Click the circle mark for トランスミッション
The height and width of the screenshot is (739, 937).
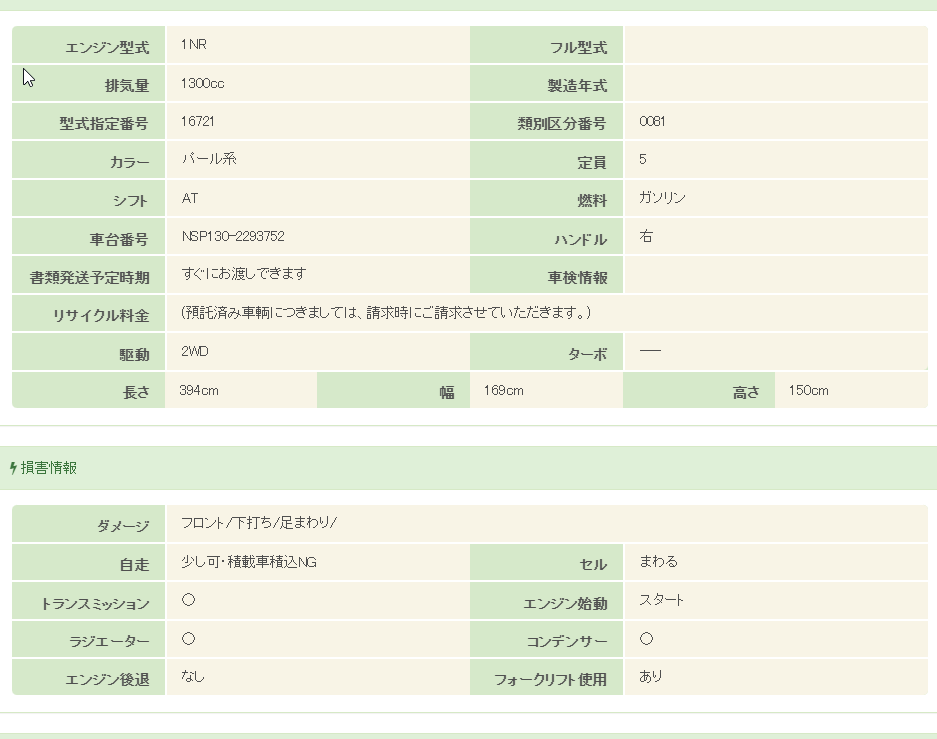pos(188,600)
